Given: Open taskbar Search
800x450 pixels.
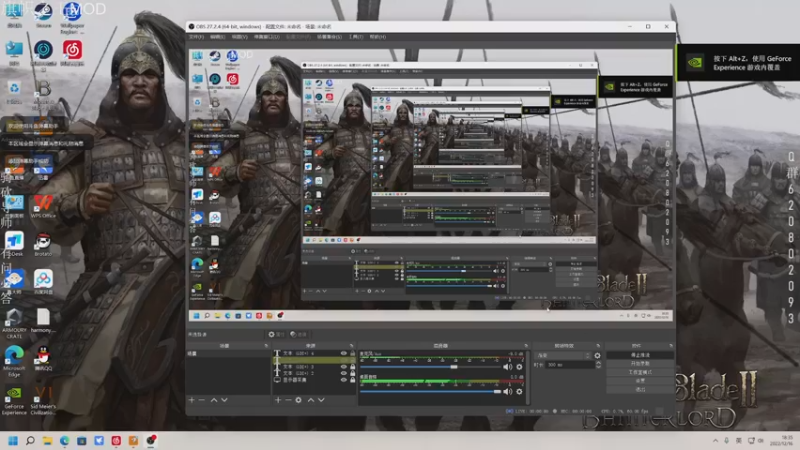Looking at the screenshot, I should (x=30, y=440).
